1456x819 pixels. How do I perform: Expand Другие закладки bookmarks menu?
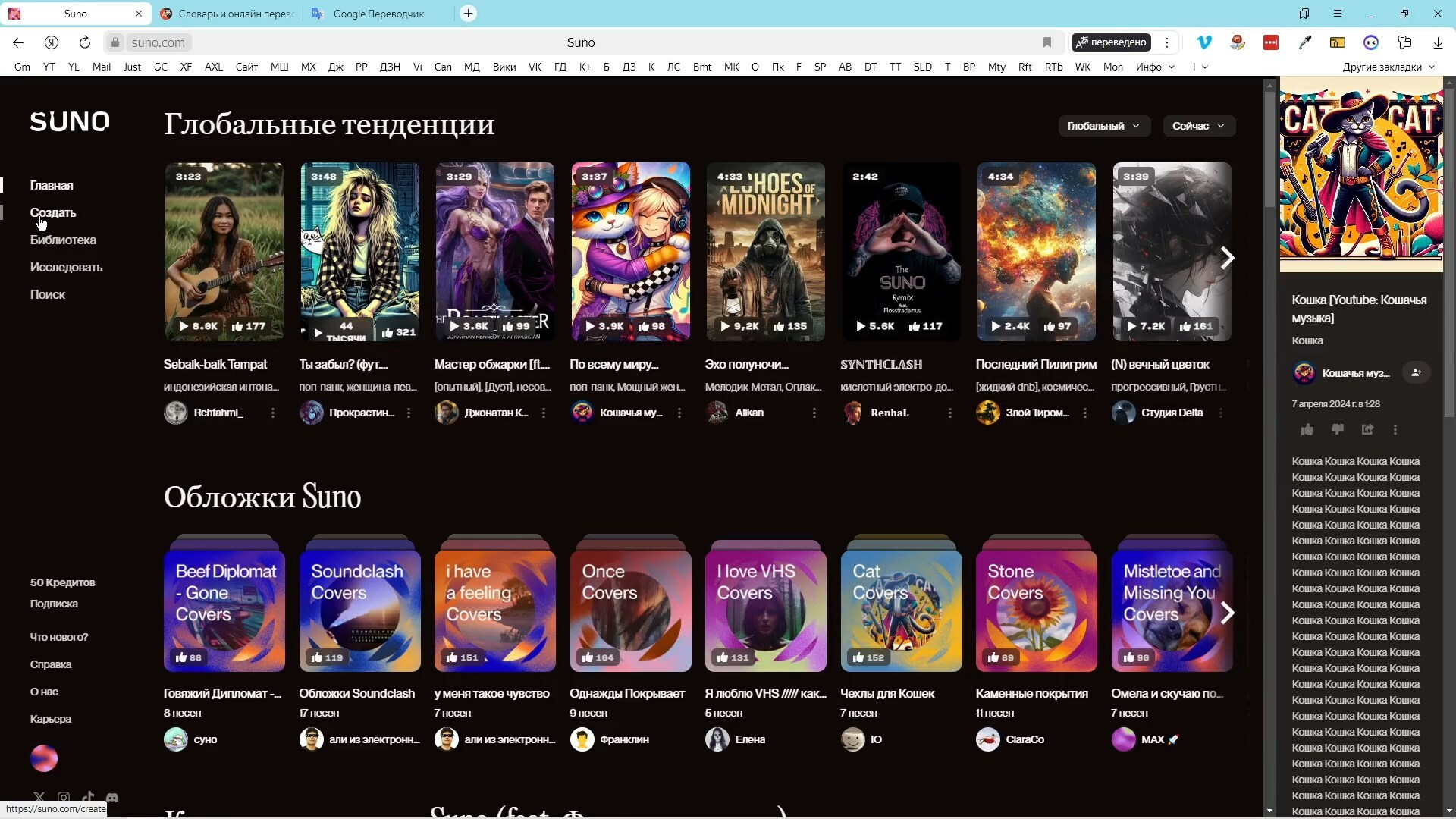1389,67
